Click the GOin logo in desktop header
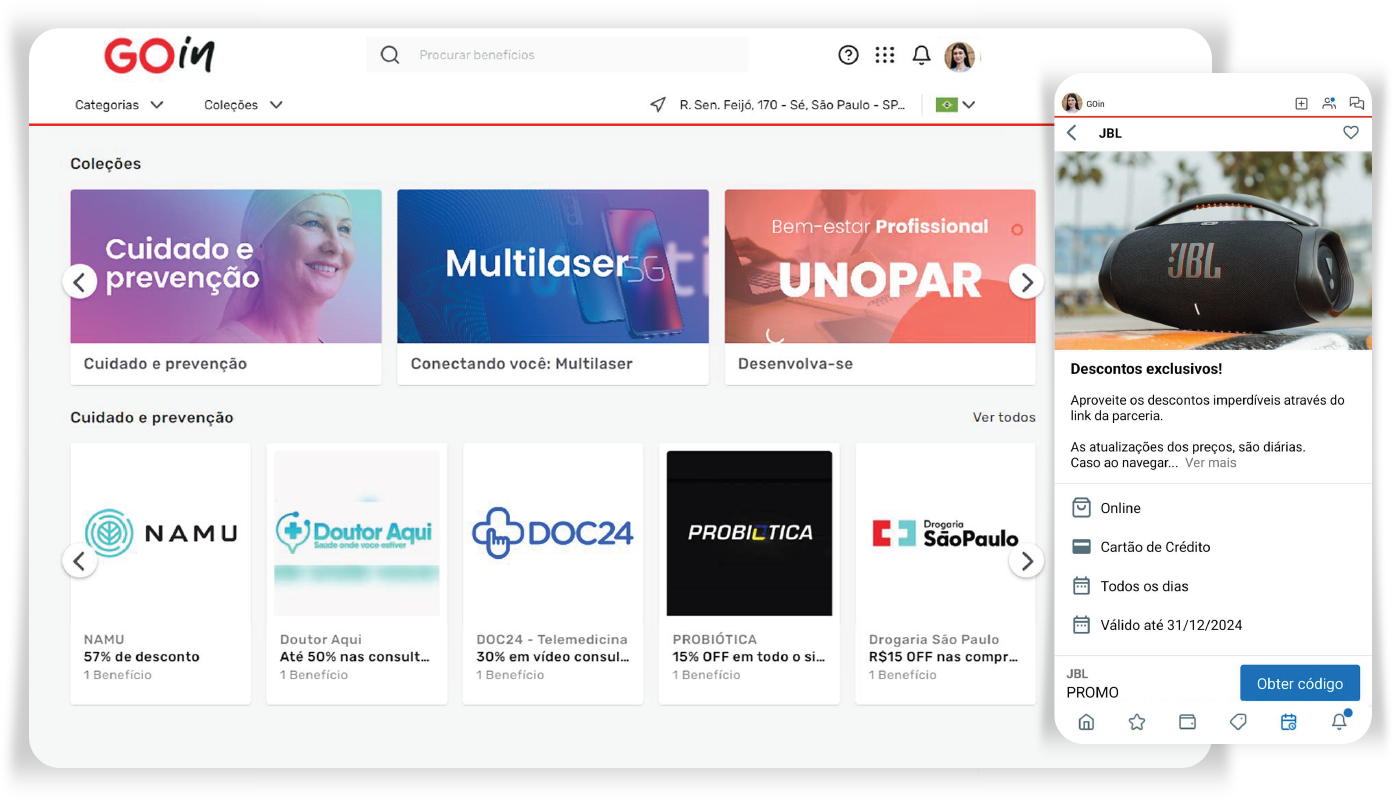Viewport: 1394px width, 803px height. tap(159, 55)
